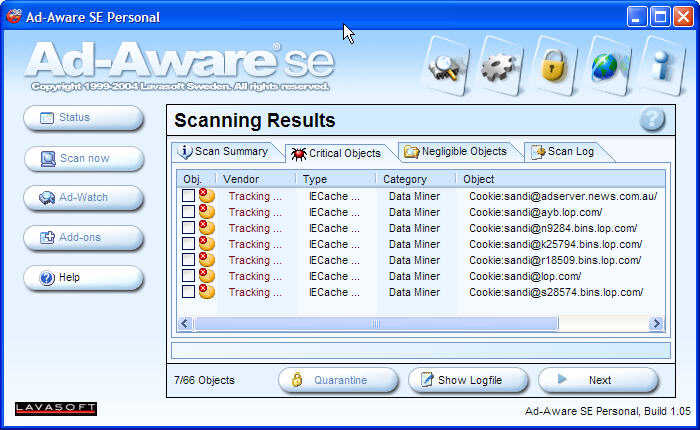Click cookie icon for k25794.bins.lop.com row

coord(207,244)
